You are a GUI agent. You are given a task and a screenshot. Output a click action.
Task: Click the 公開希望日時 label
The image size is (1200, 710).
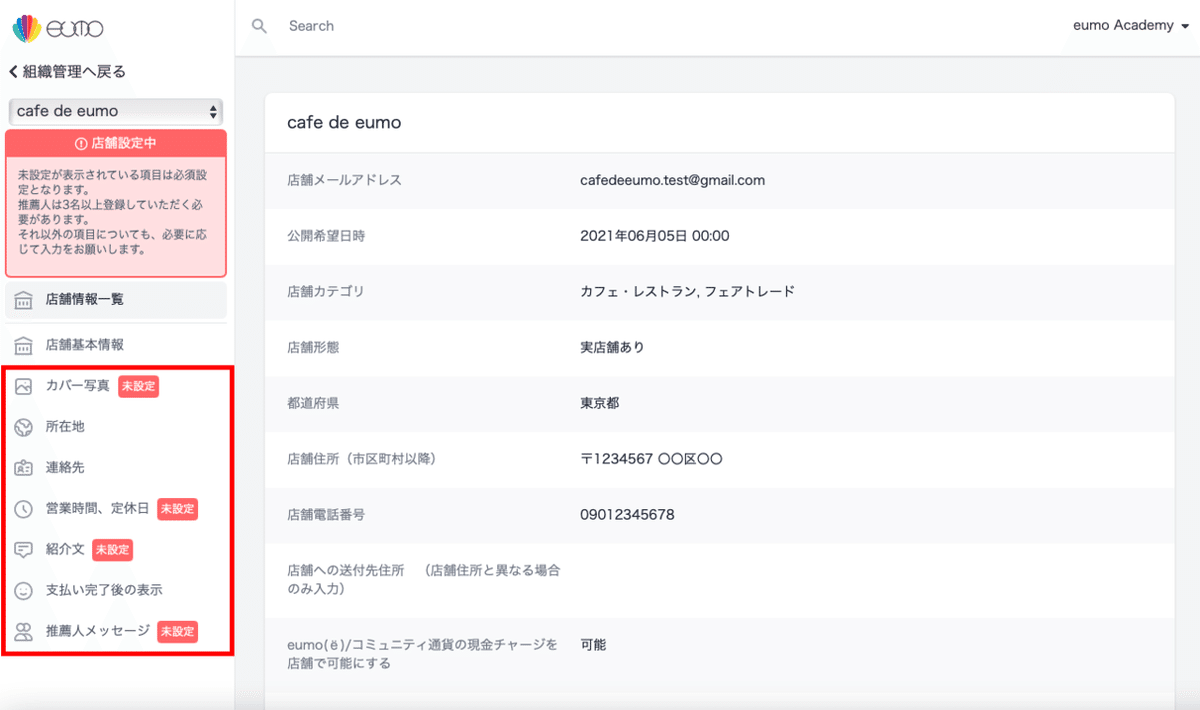[326, 236]
